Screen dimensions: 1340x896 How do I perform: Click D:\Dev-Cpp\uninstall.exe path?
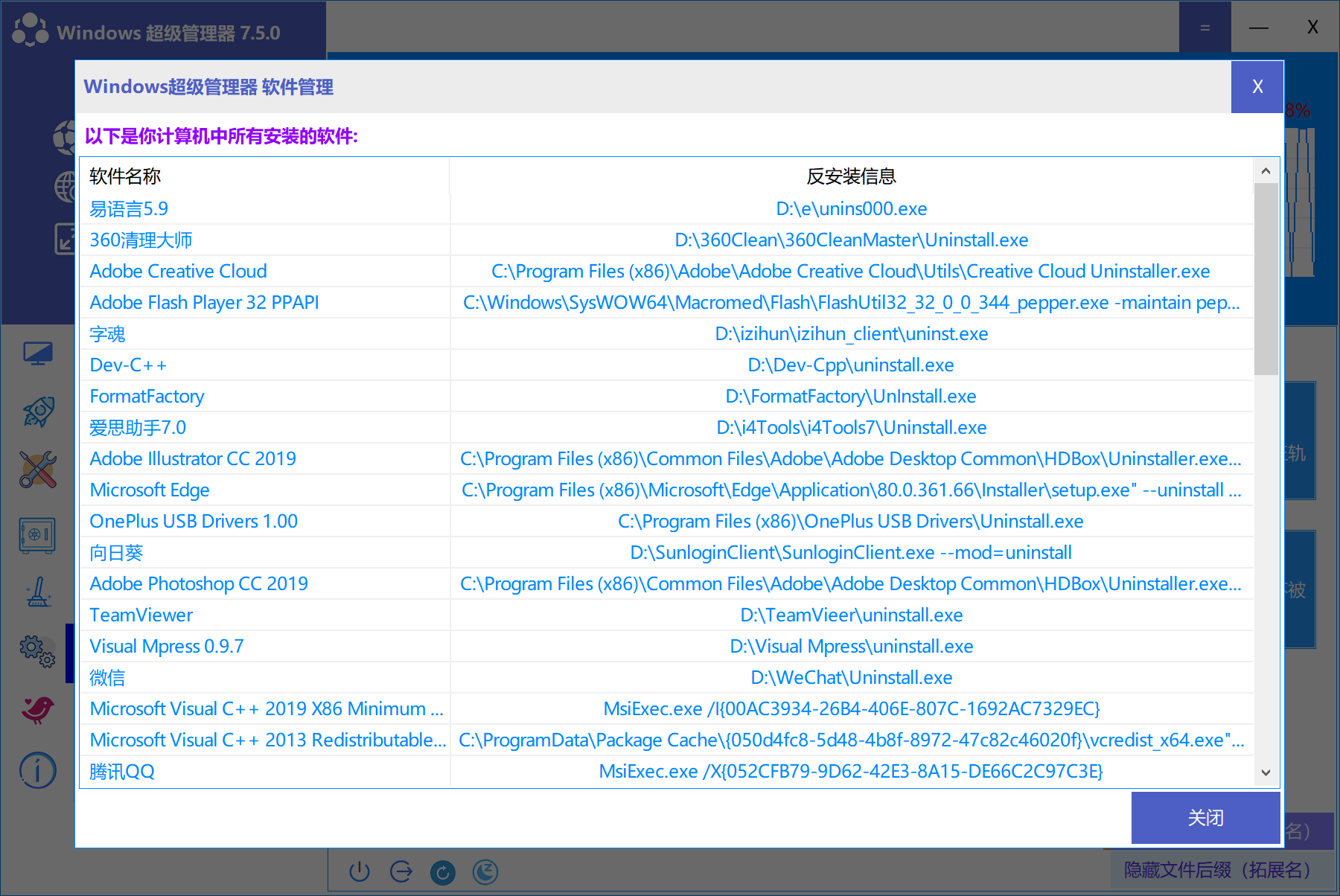[851, 365]
